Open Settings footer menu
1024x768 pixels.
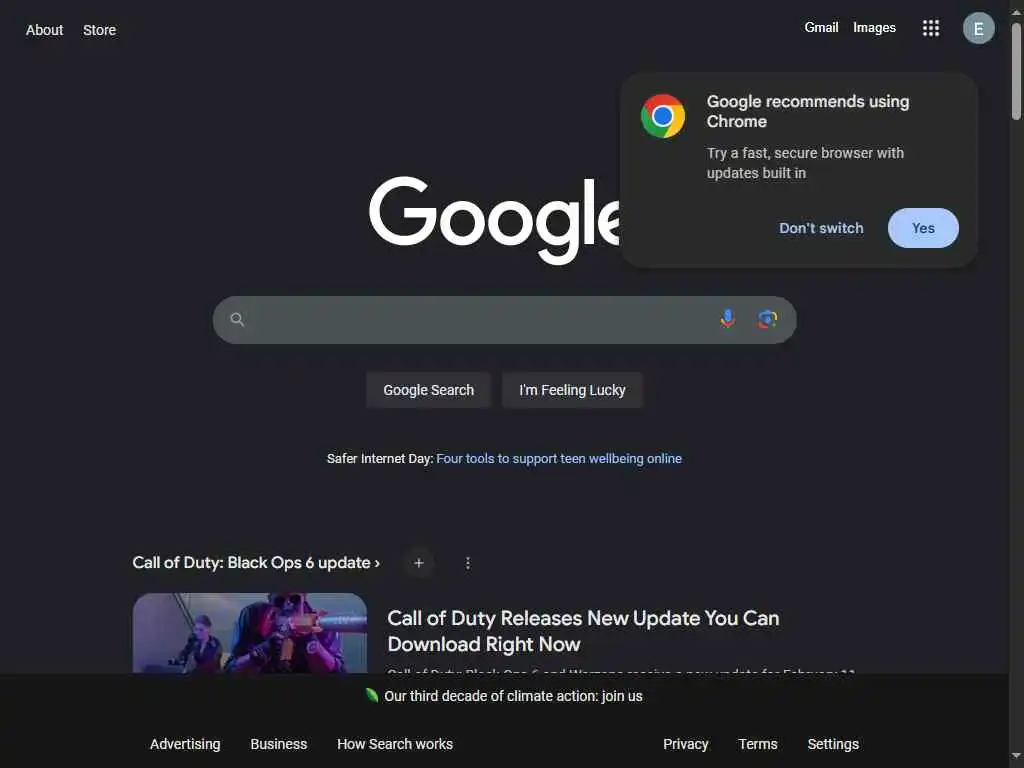click(833, 744)
